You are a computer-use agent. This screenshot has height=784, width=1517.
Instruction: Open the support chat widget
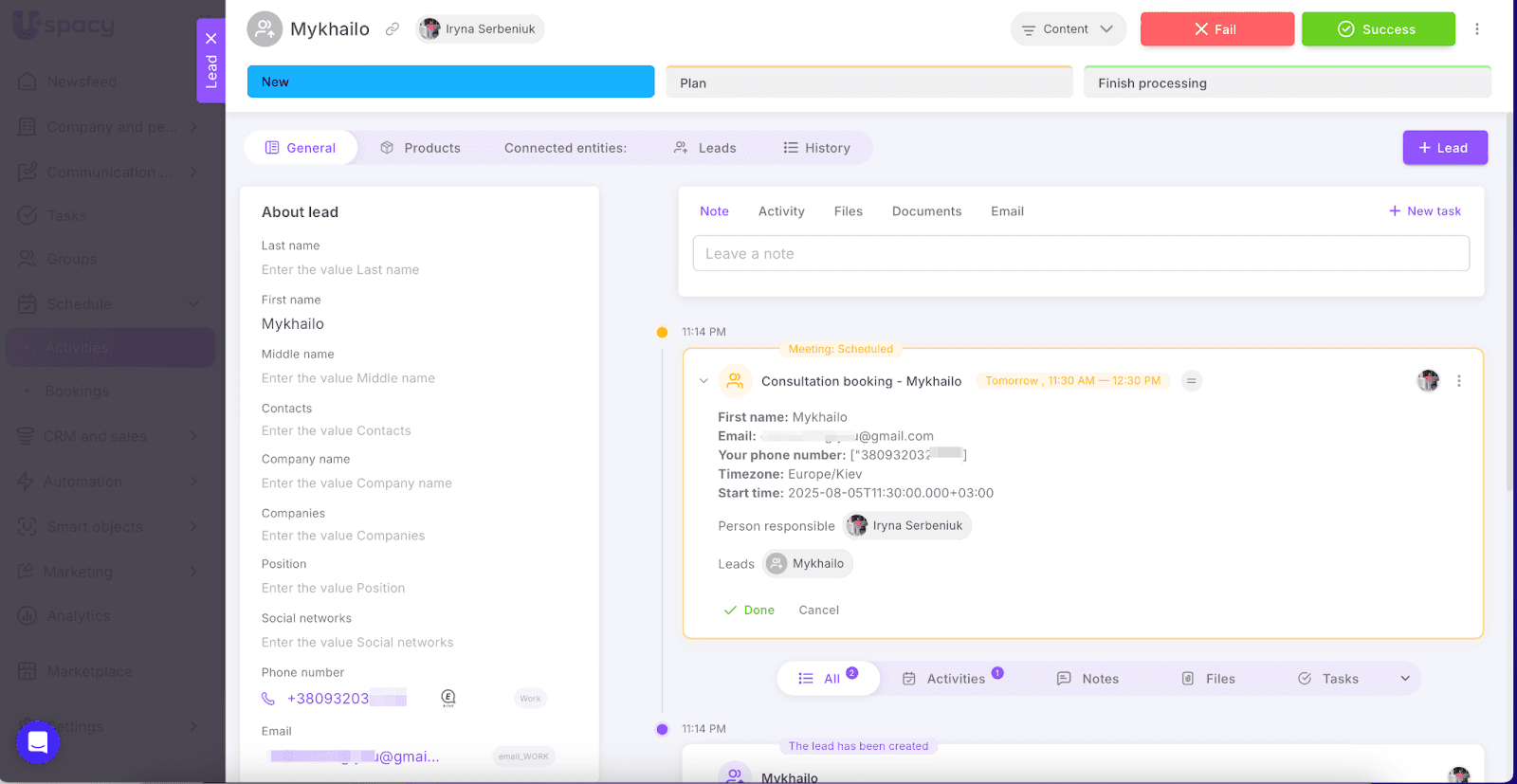click(x=38, y=741)
